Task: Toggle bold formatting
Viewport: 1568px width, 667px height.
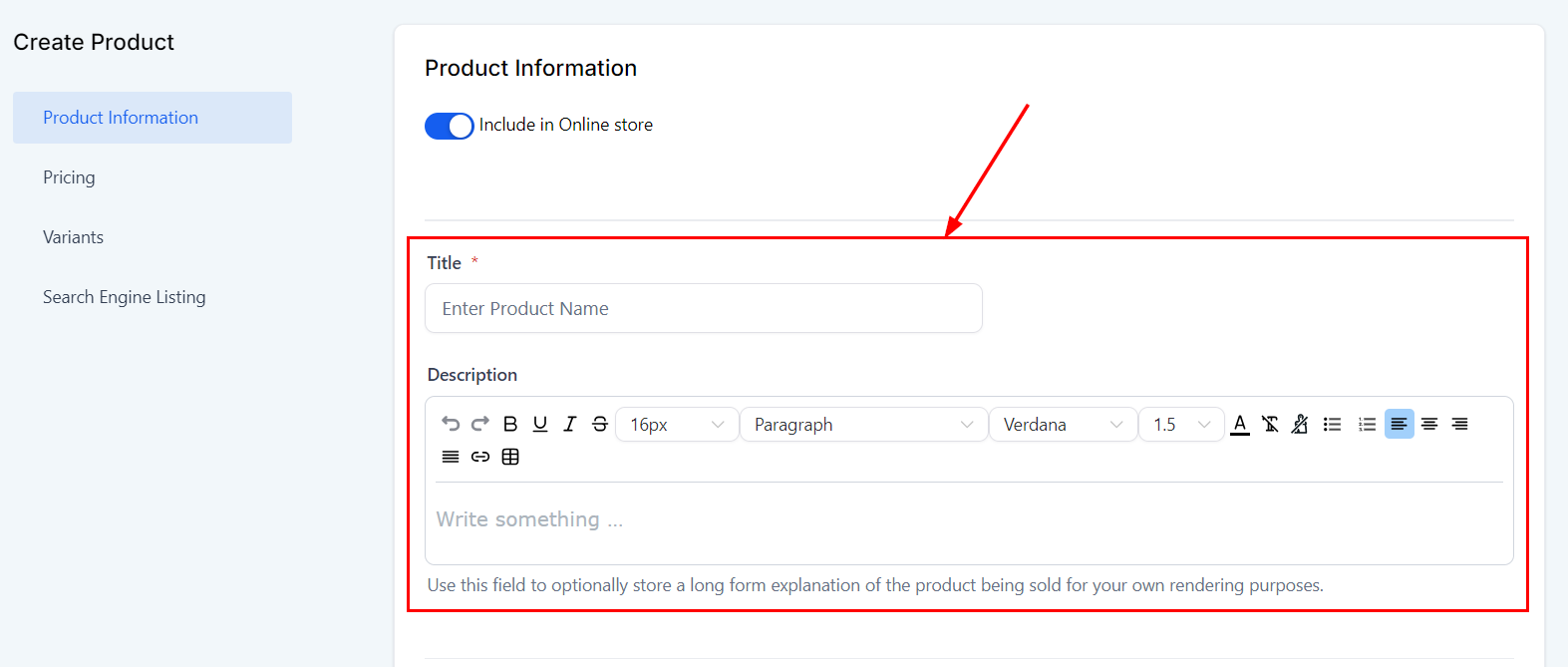Action: click(510, 424)
